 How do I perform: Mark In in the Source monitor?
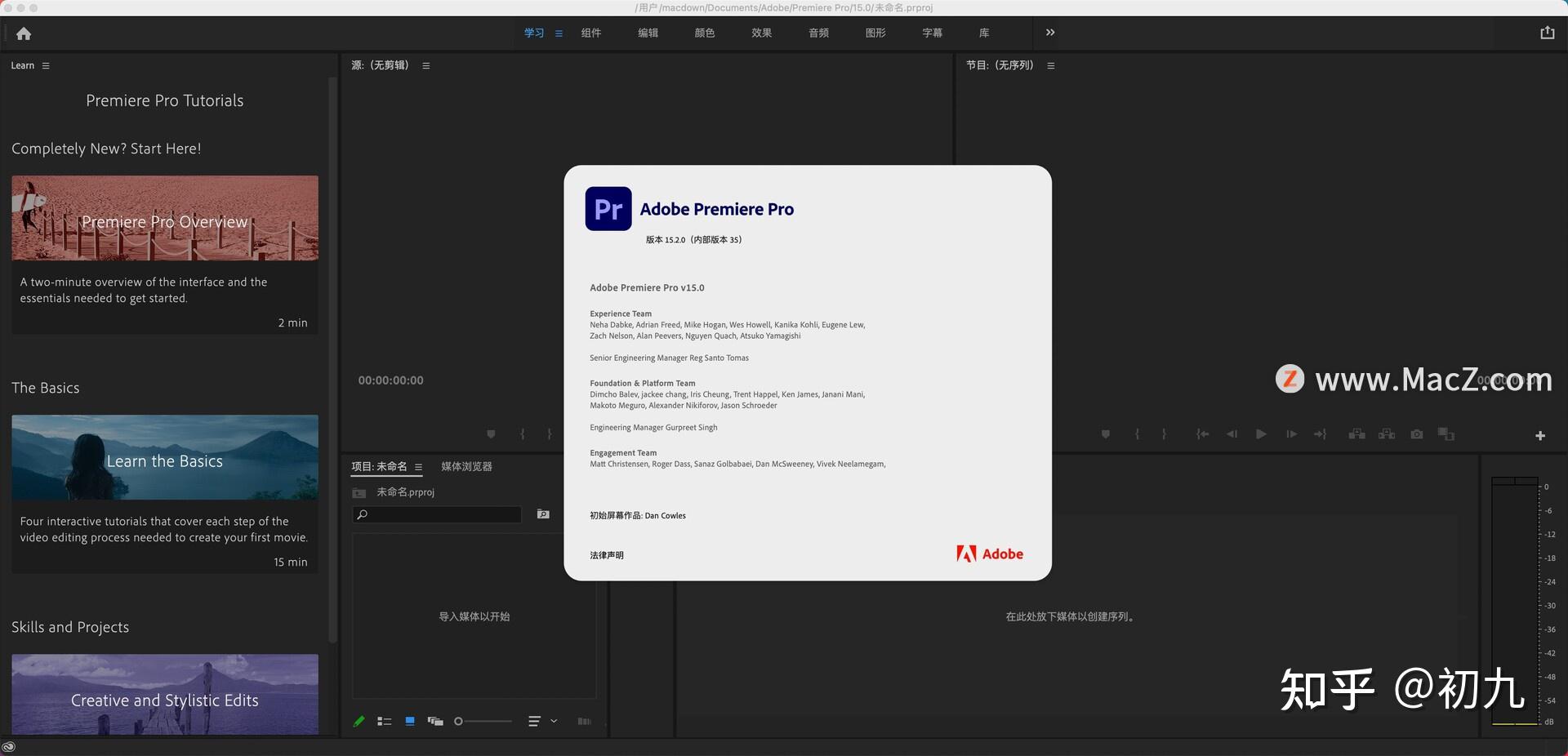click(523, 434)
